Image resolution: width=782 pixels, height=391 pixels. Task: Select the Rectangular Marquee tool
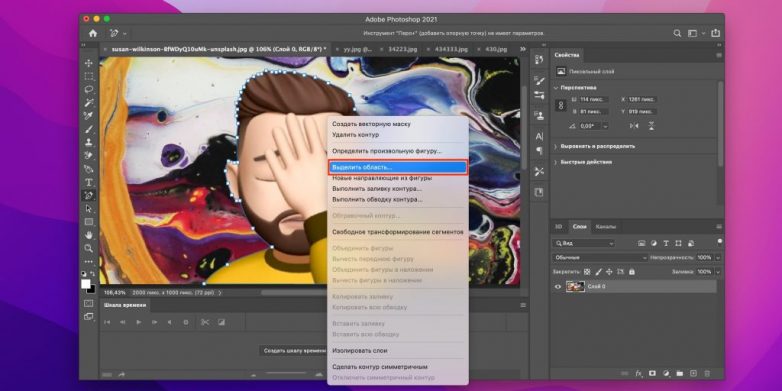(x=89, y=76)
